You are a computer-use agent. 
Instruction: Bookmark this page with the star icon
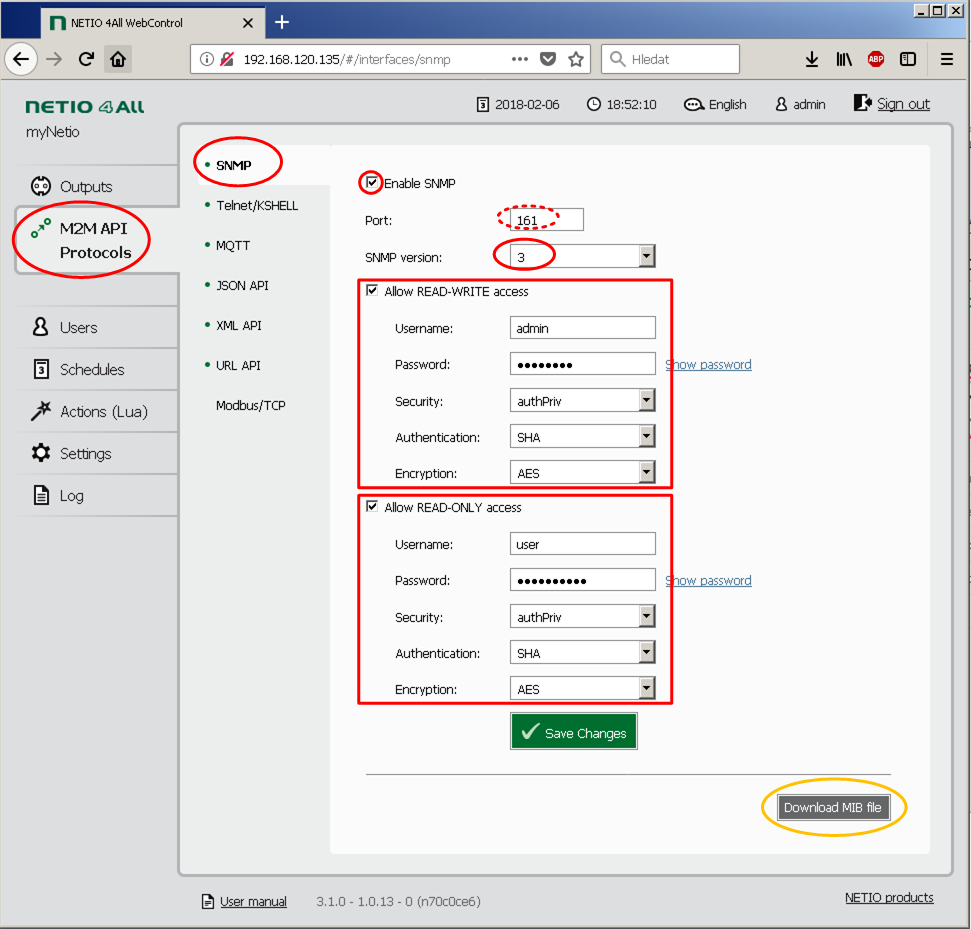[576, 59]
